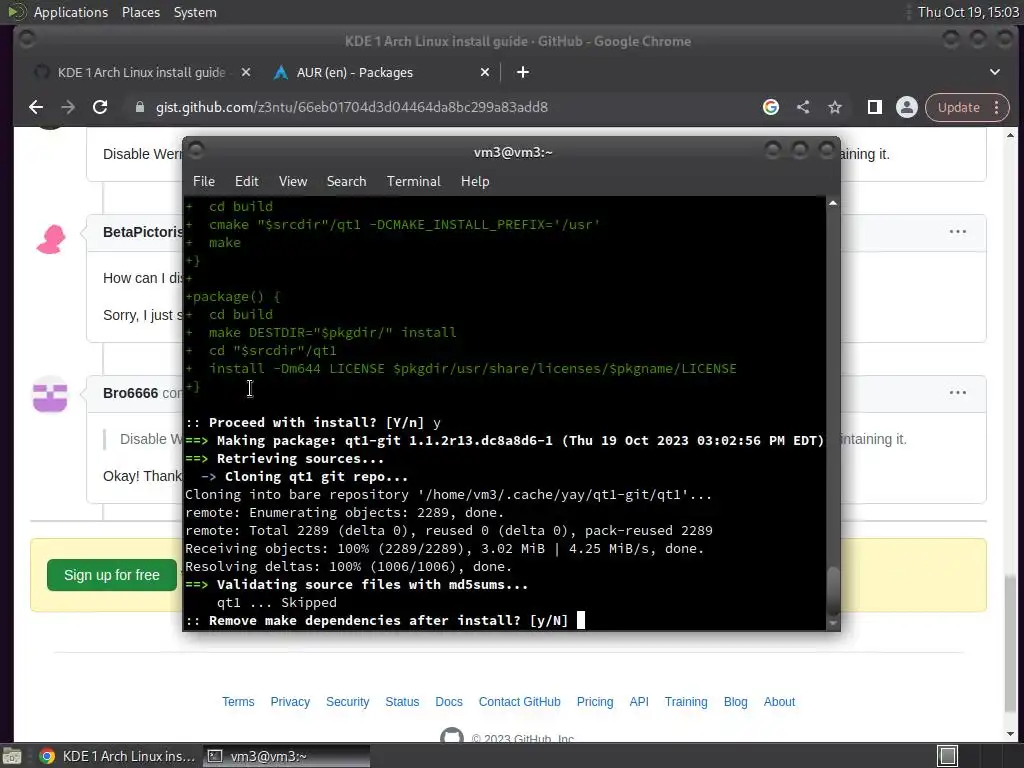The height and width of the screenshot is (768, 1024).
Task: Switch to KDE 1 Arch Linux install guide tab
Action: point(141,72)
